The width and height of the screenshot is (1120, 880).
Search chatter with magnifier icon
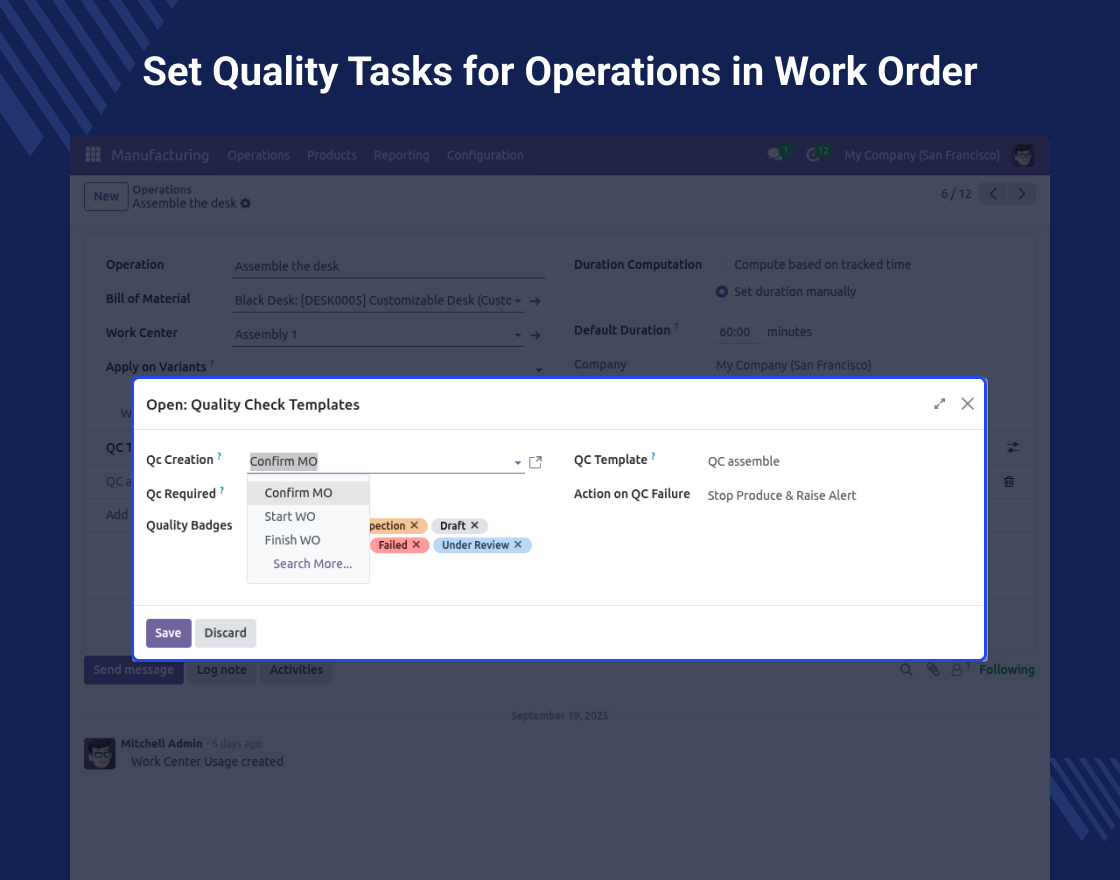click(x=906, y=669)
